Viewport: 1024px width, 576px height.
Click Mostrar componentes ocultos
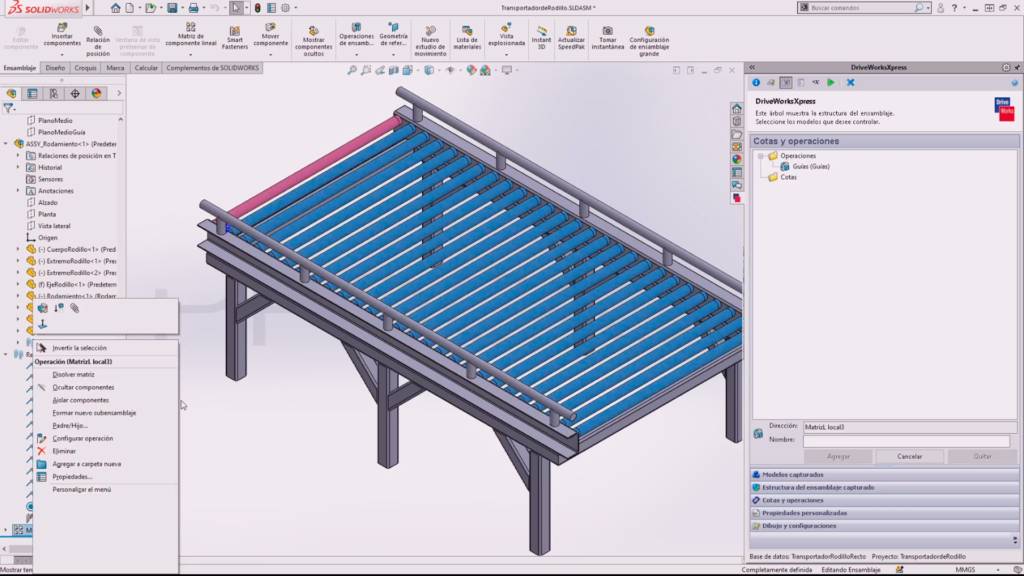tap(313, 40)
